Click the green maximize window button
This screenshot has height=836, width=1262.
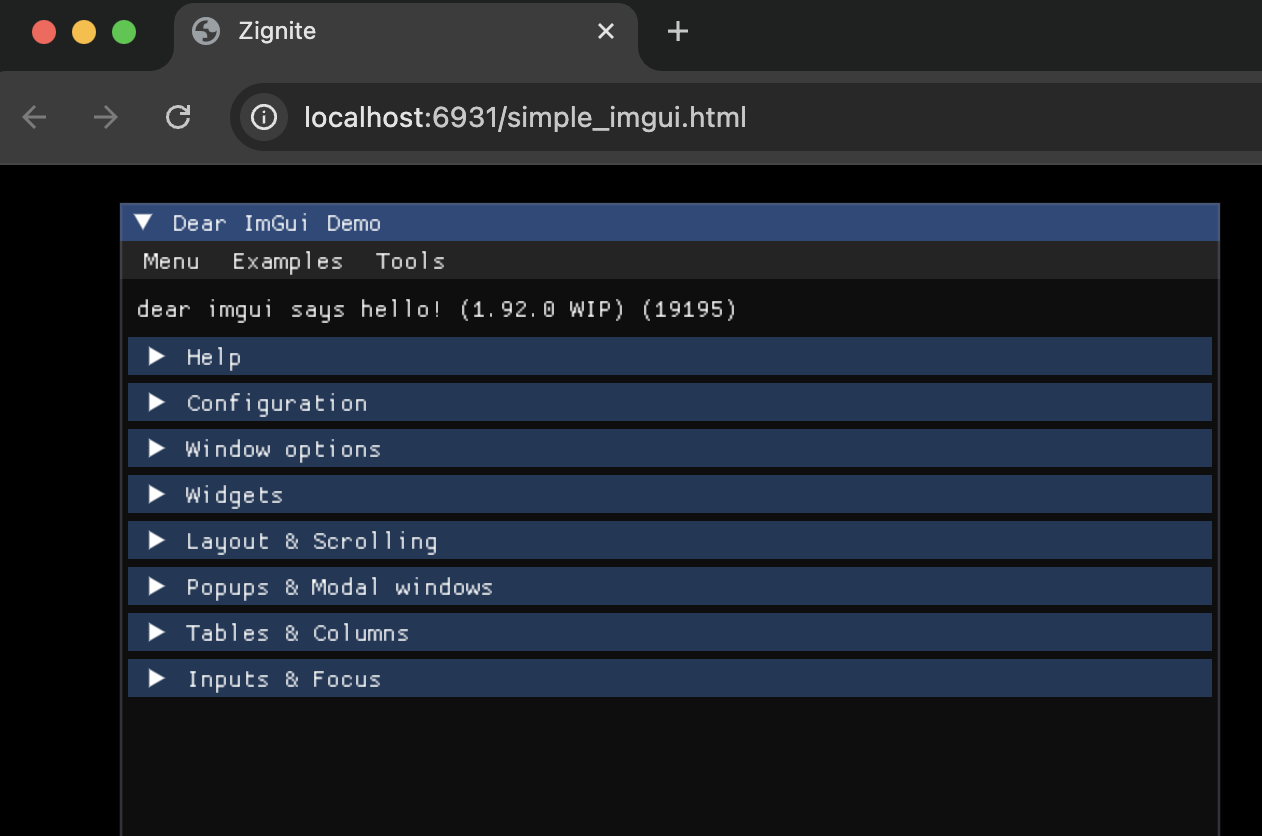tap(124, 32)
